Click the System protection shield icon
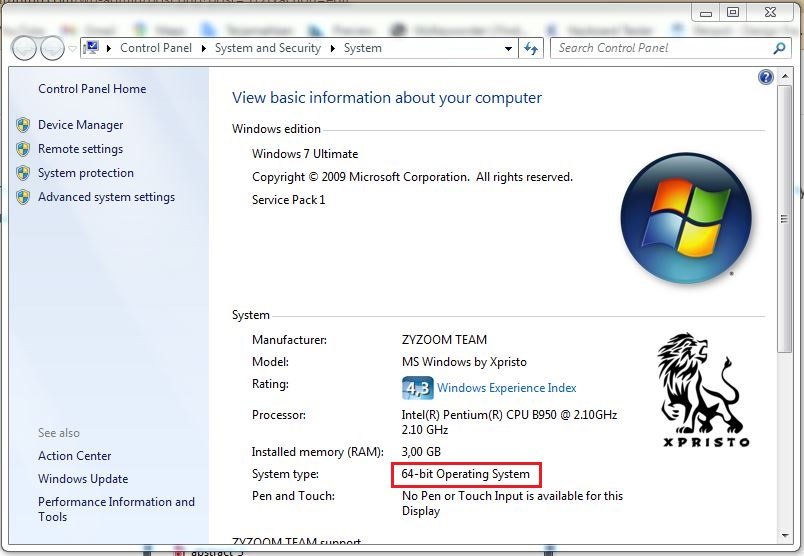 [23, 173]
